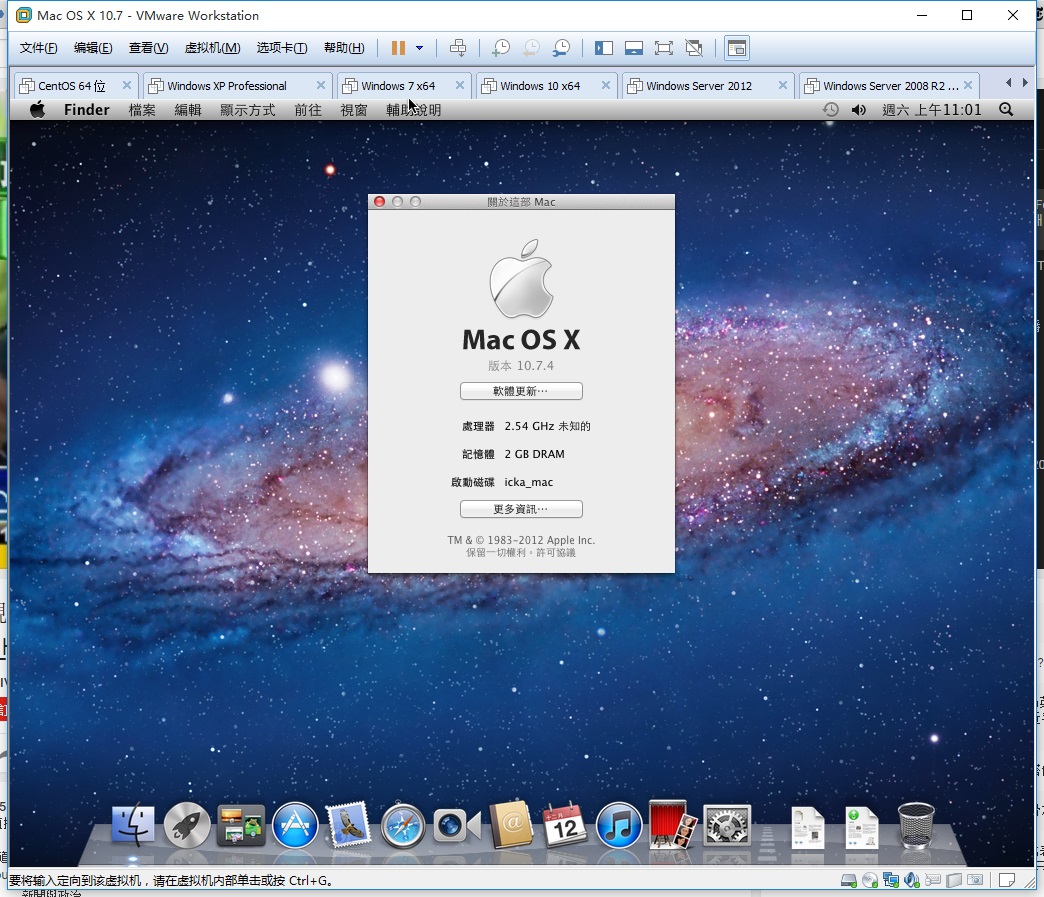
Task: Open iCal from the dock
Action: tap(565, 826)
